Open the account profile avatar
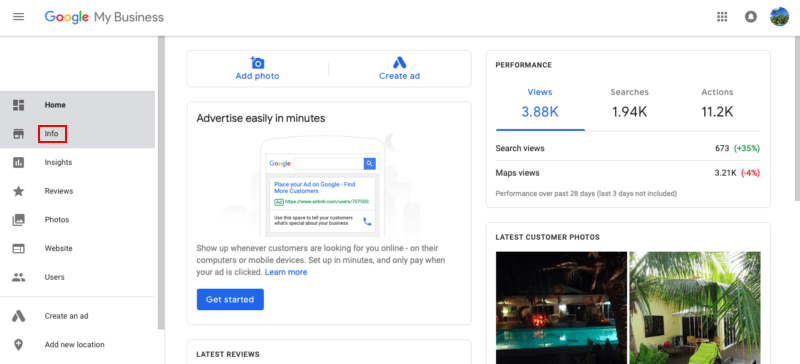Viewport: 800px width, 364px height. [779, 17]
